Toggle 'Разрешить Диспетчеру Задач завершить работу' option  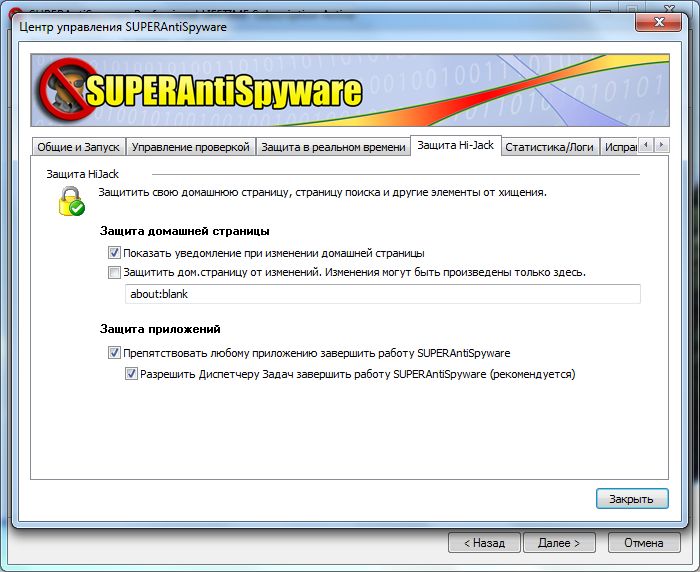[131, 374]
